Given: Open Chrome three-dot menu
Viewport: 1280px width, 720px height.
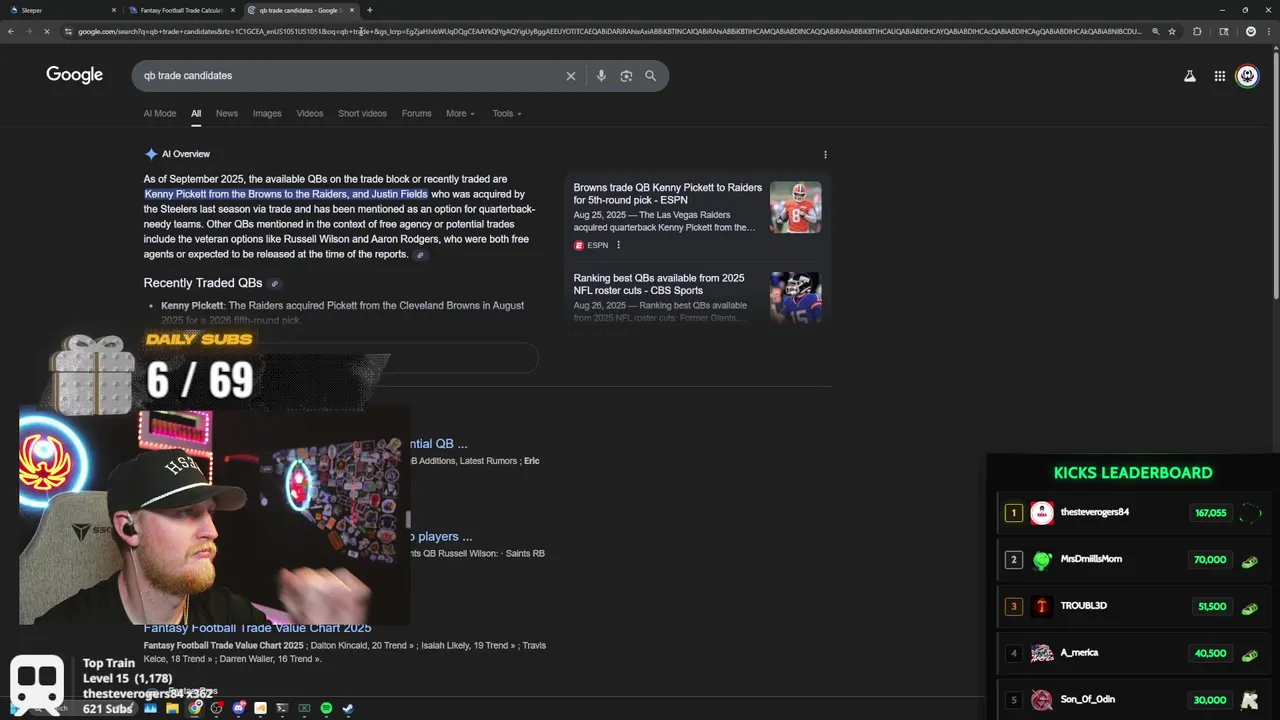Looking at the screenshot, I should click(1268, 31).
